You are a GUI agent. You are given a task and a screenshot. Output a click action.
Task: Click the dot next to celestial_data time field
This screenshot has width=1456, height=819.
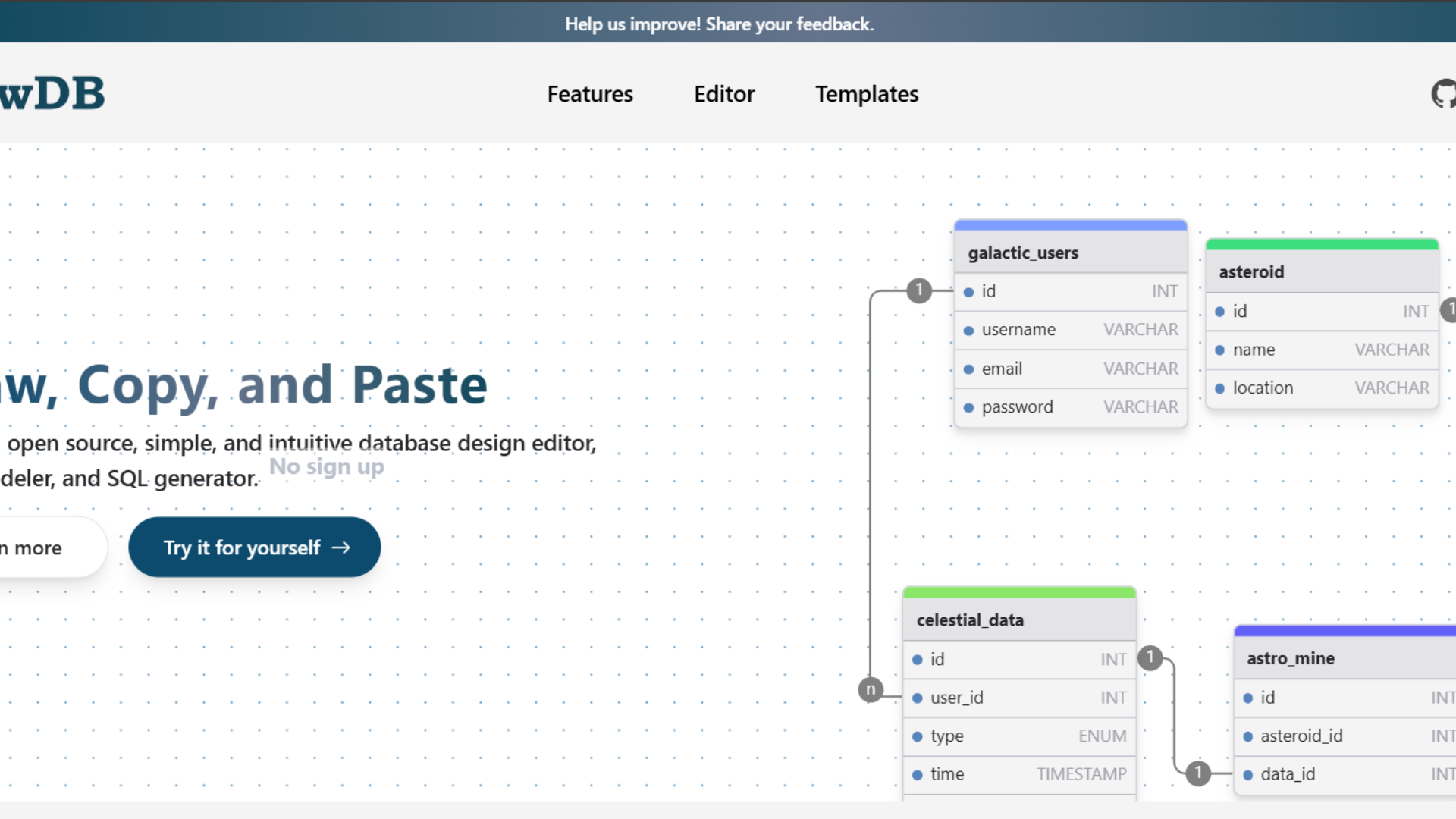pyautogui.click(x=918, y=774)
